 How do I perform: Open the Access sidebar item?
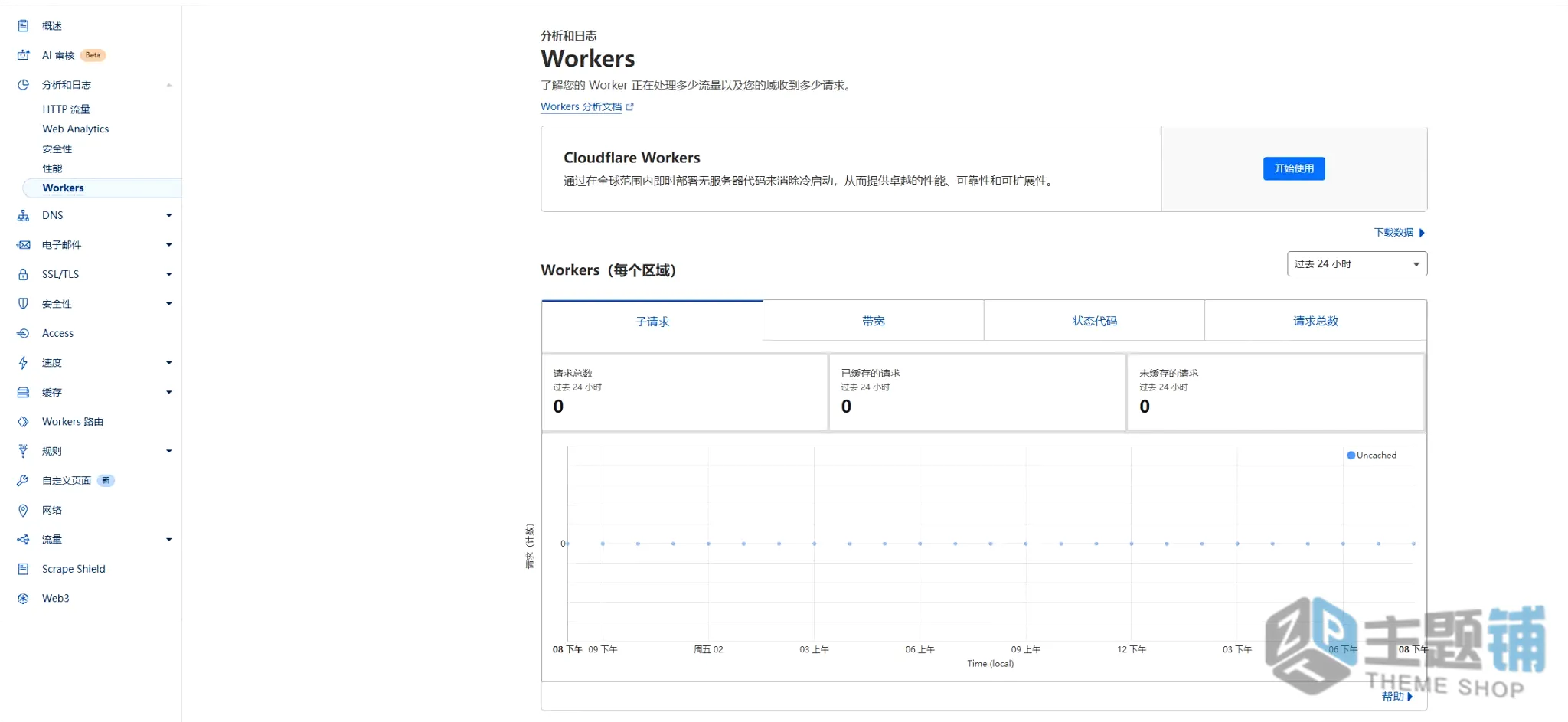[x=58, y=333]
